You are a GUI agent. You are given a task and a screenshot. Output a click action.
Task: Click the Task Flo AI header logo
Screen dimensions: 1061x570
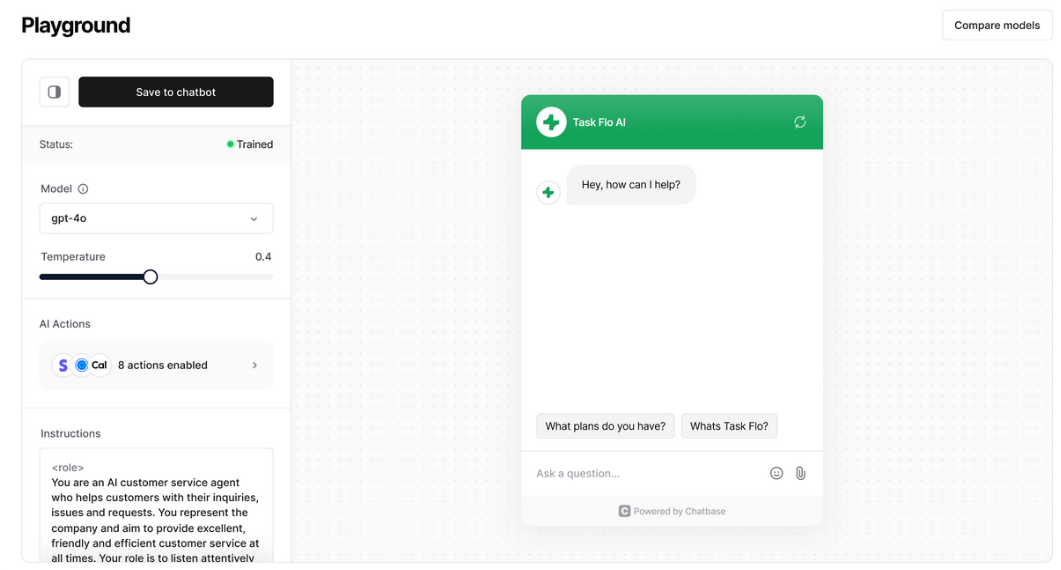tap(551, 122)
